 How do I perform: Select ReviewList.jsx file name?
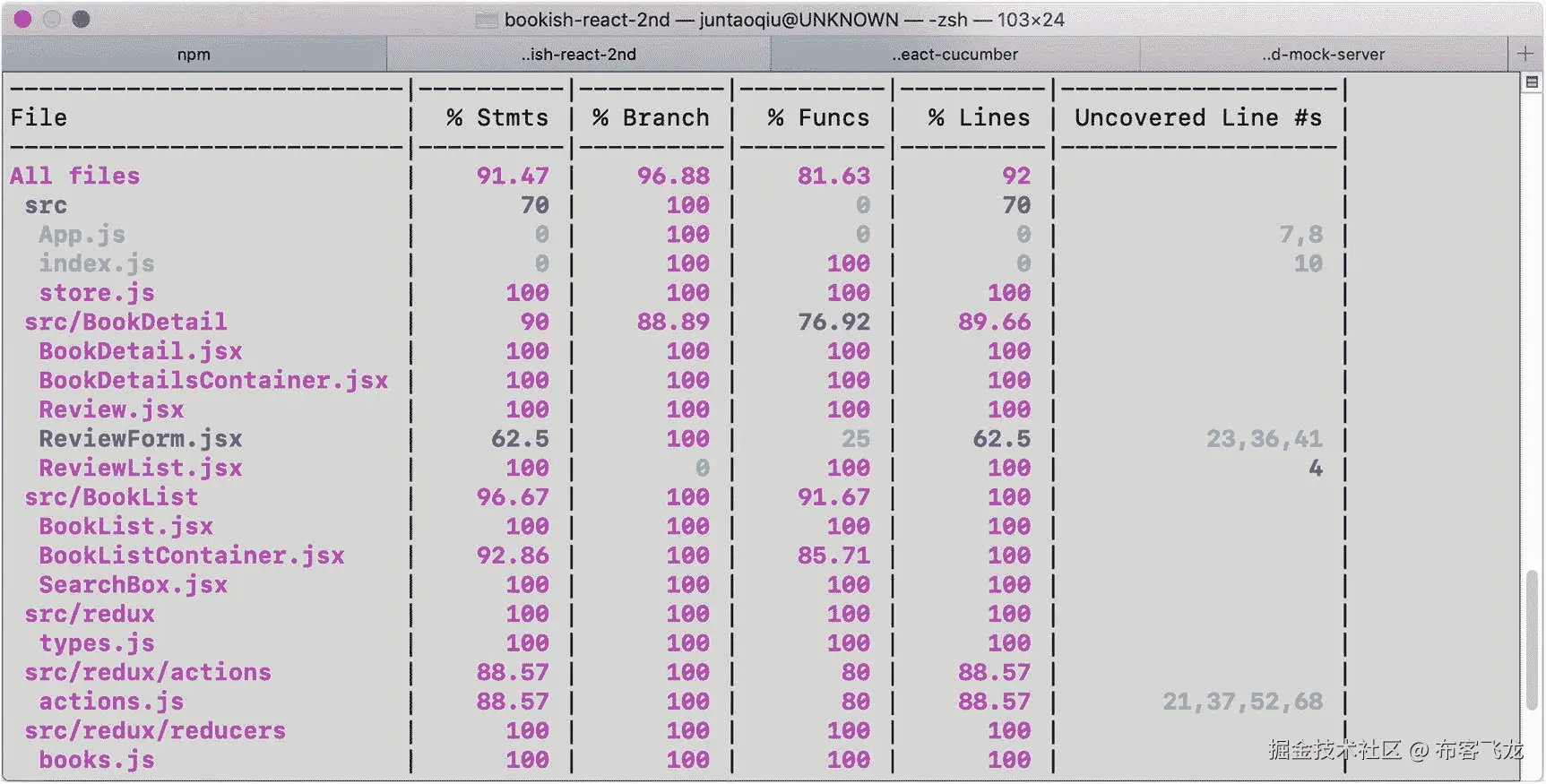[x=141, y=468]
